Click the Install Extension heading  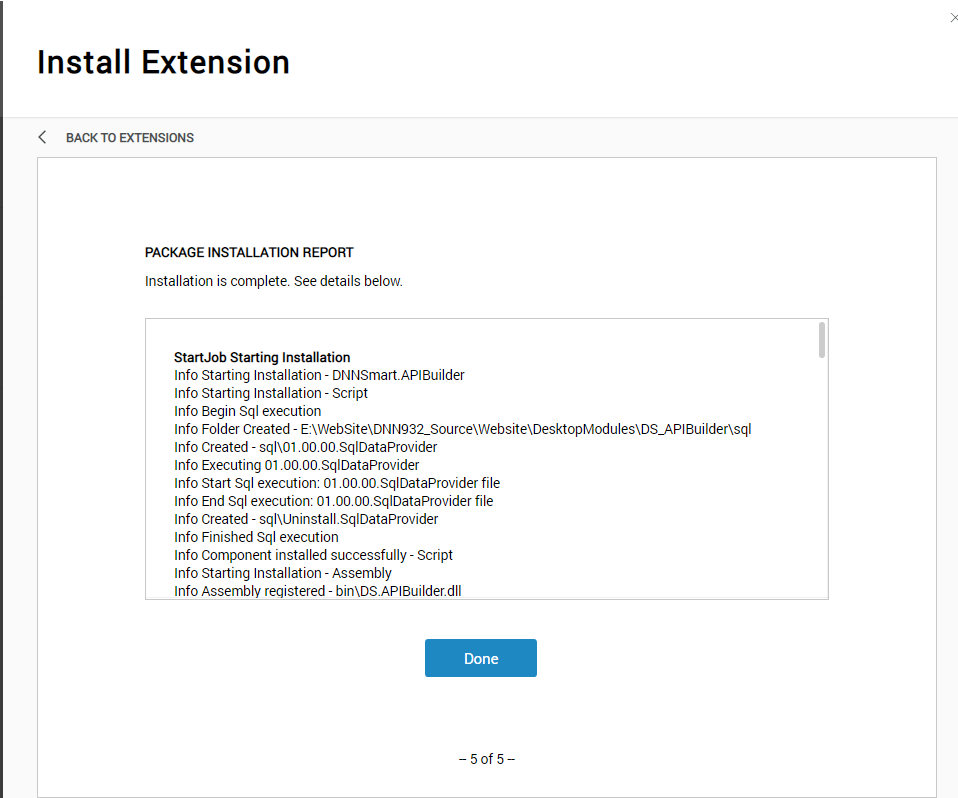tap(163, 62)
